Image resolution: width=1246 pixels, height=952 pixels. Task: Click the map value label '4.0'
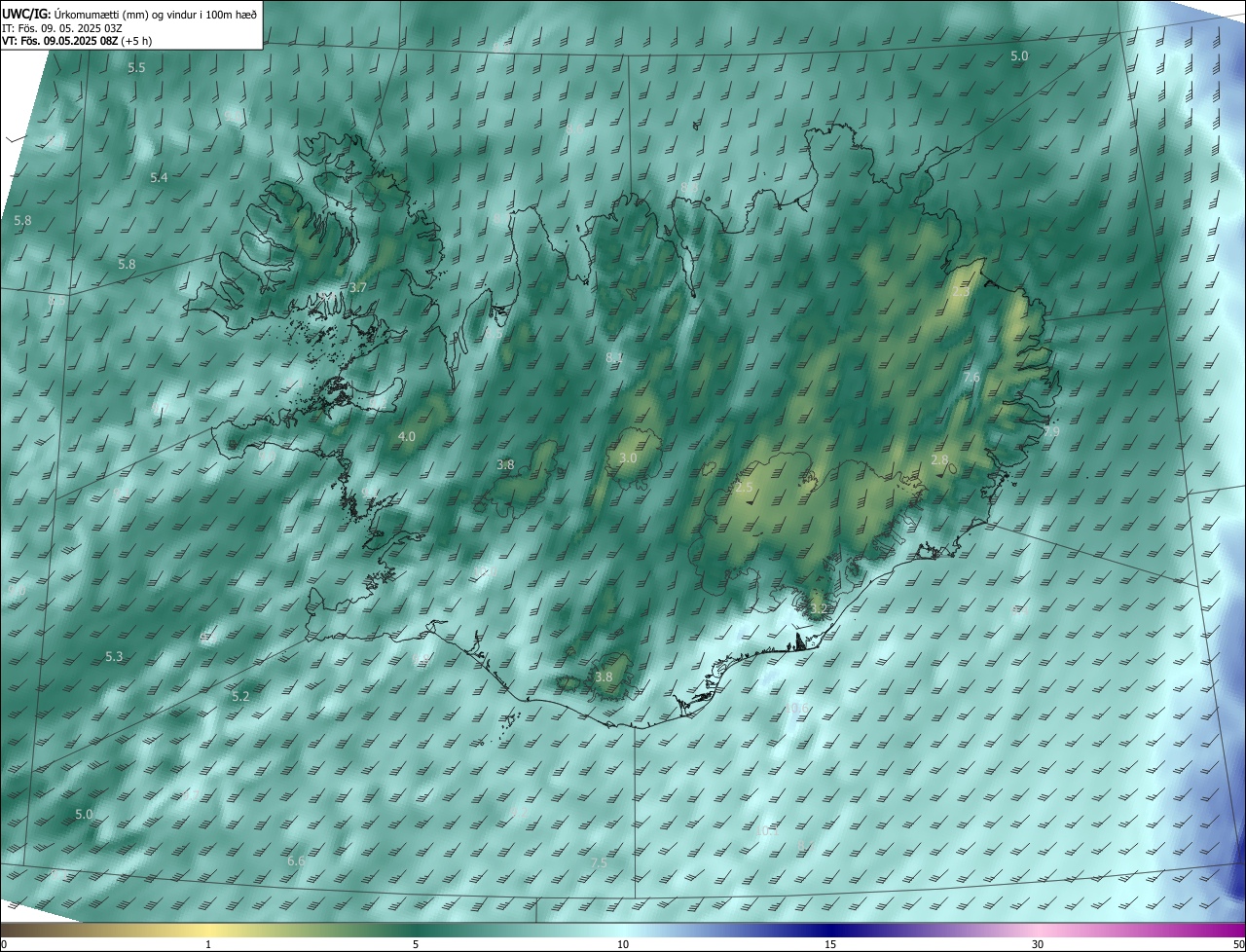[x=407, y=437]
